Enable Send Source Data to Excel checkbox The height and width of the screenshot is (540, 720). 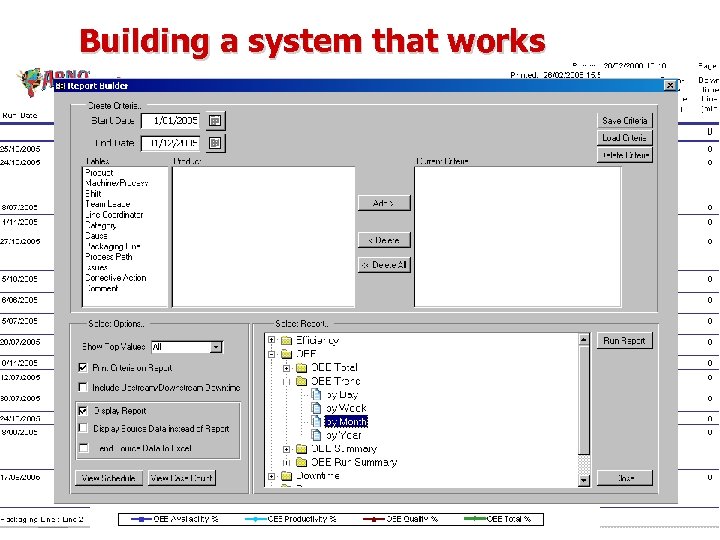click(83, 448)
